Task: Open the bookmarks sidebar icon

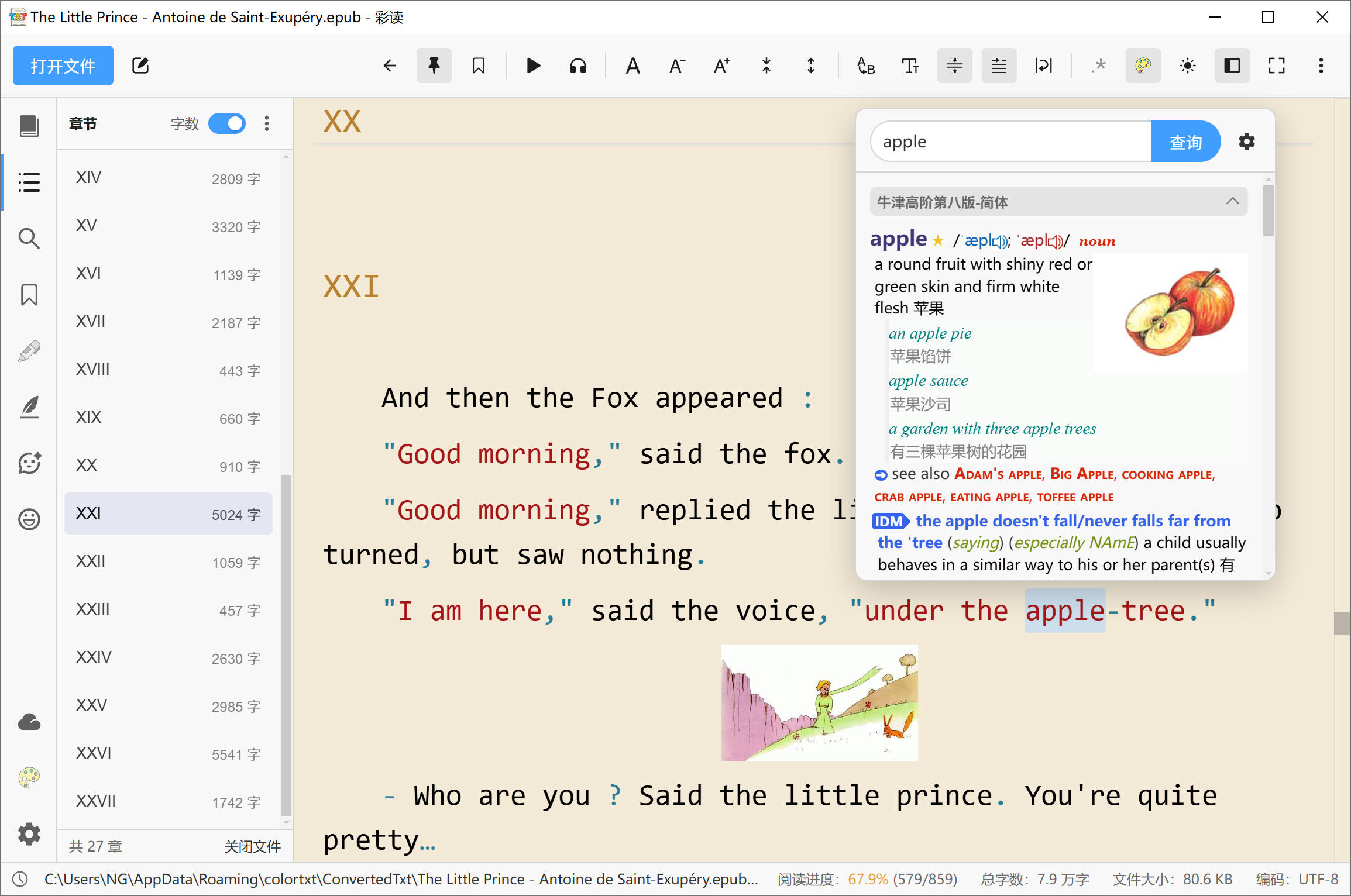Action: (29, 295)
